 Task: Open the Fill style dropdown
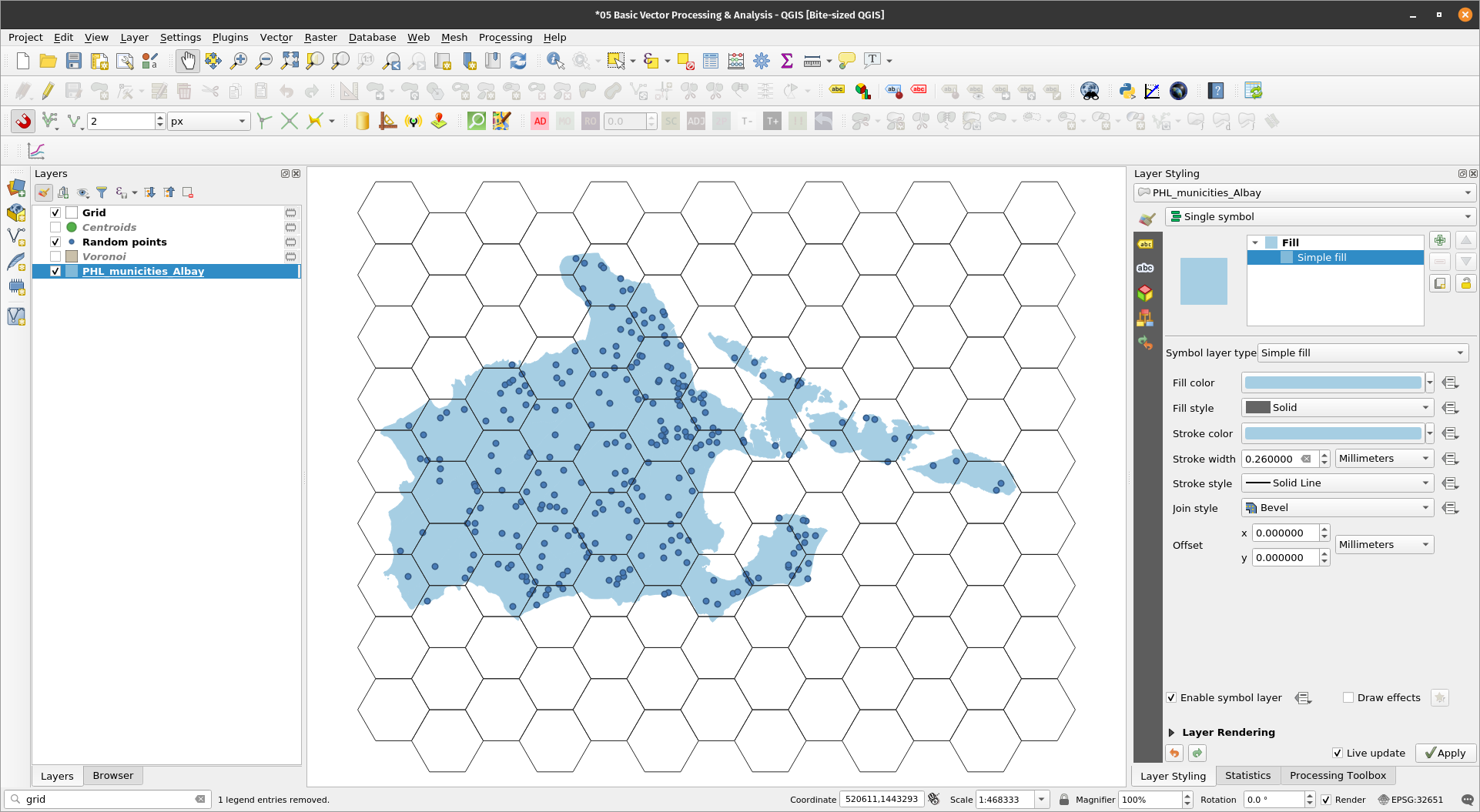pyautogui.click(x=1338, y=408)
